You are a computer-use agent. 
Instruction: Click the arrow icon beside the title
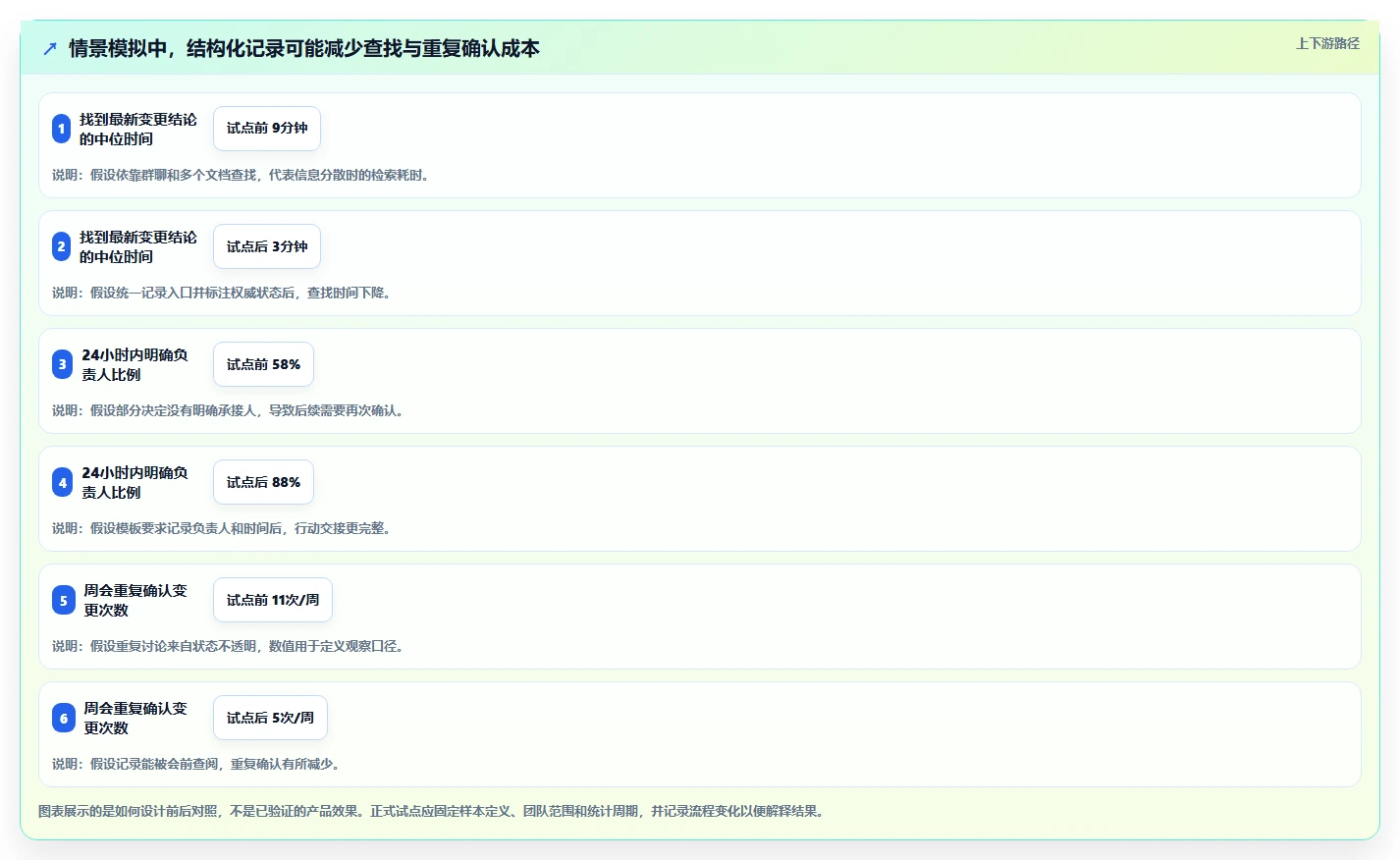pos(50,48)
